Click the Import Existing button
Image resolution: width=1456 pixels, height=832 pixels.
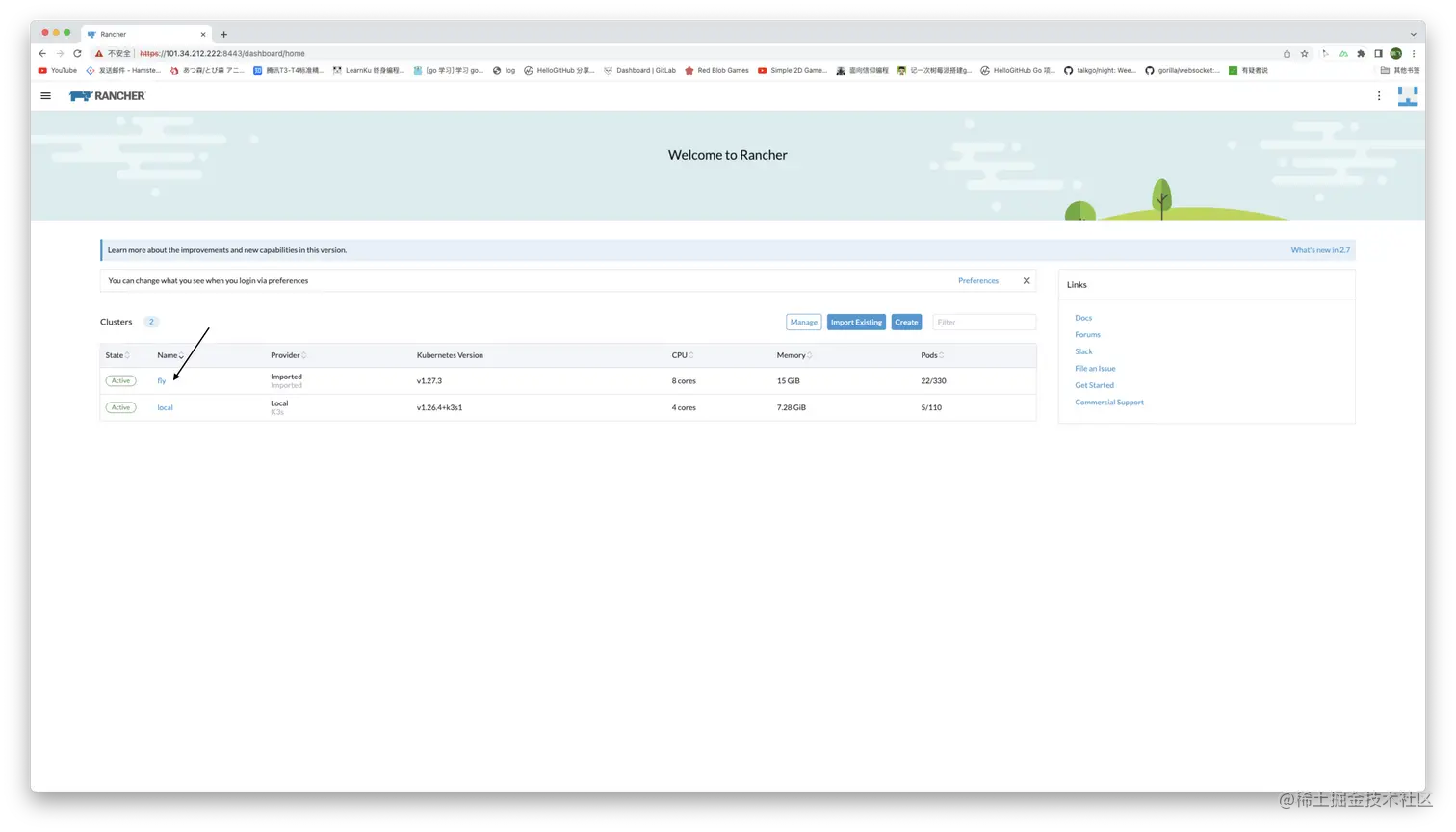tap(856, 323)
